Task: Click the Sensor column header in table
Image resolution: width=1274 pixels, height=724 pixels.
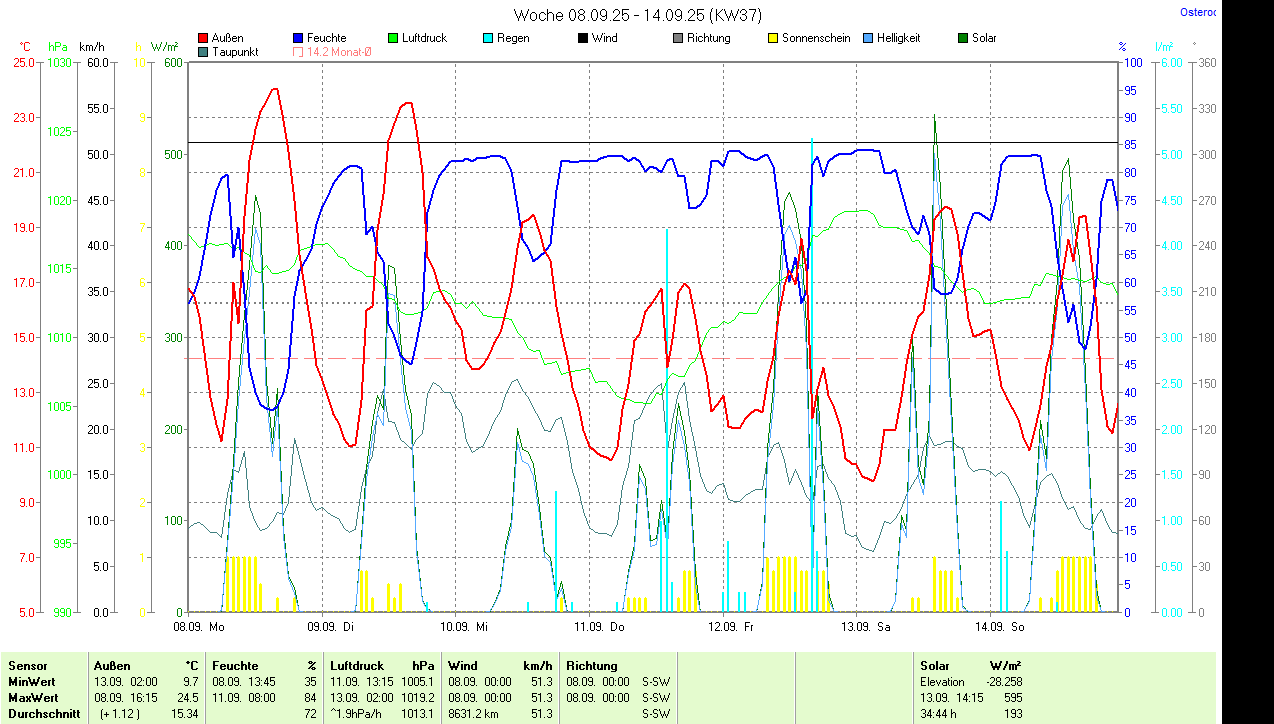Action: coord(28,665)
